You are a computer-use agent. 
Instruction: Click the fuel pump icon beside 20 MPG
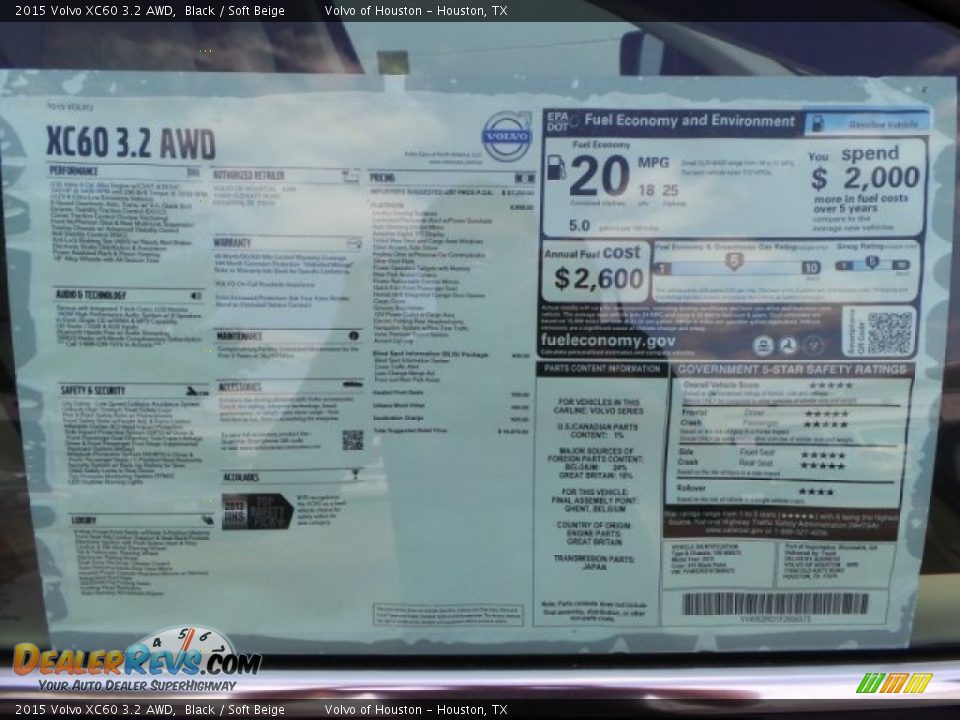coord(556,167)
